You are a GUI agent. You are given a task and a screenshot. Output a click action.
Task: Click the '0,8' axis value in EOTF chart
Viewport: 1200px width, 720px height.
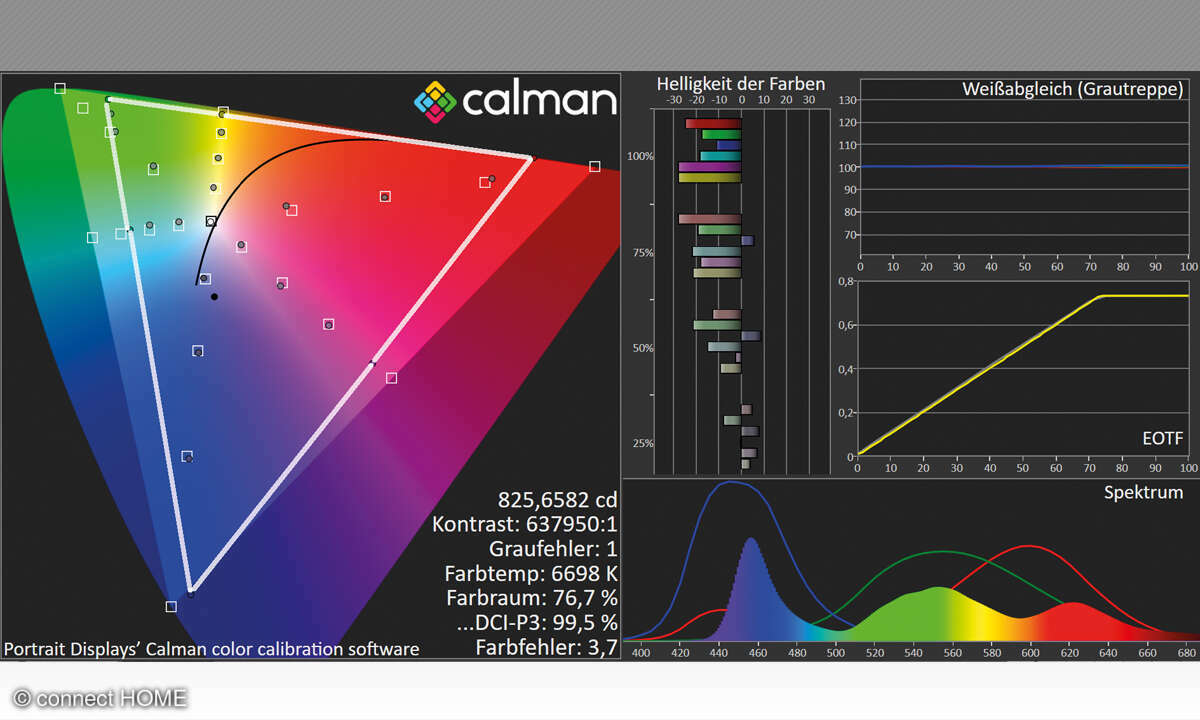tap(848, 281)
